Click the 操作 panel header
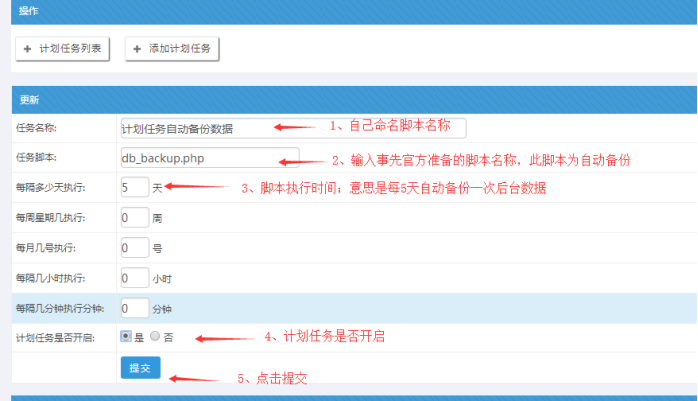This screenshot has width=698, height=401. tap(30, 9)
